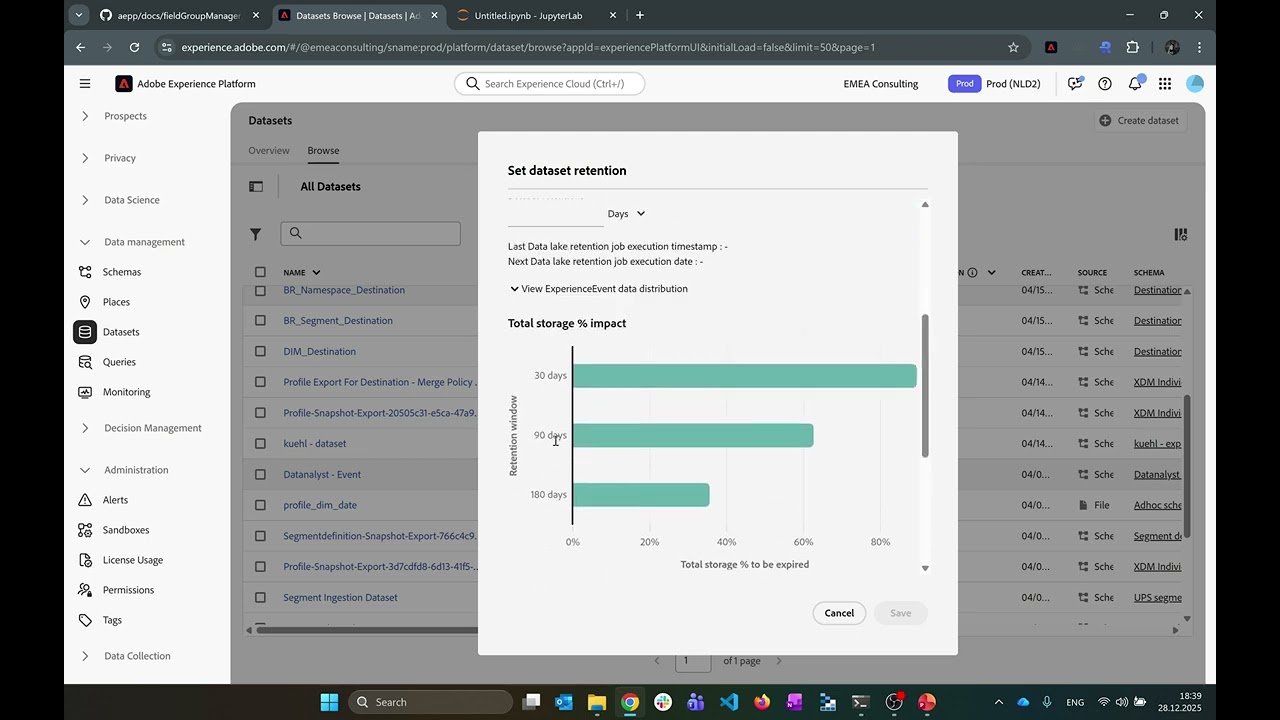Open Places in the sidebar

(x=116, y=302)
